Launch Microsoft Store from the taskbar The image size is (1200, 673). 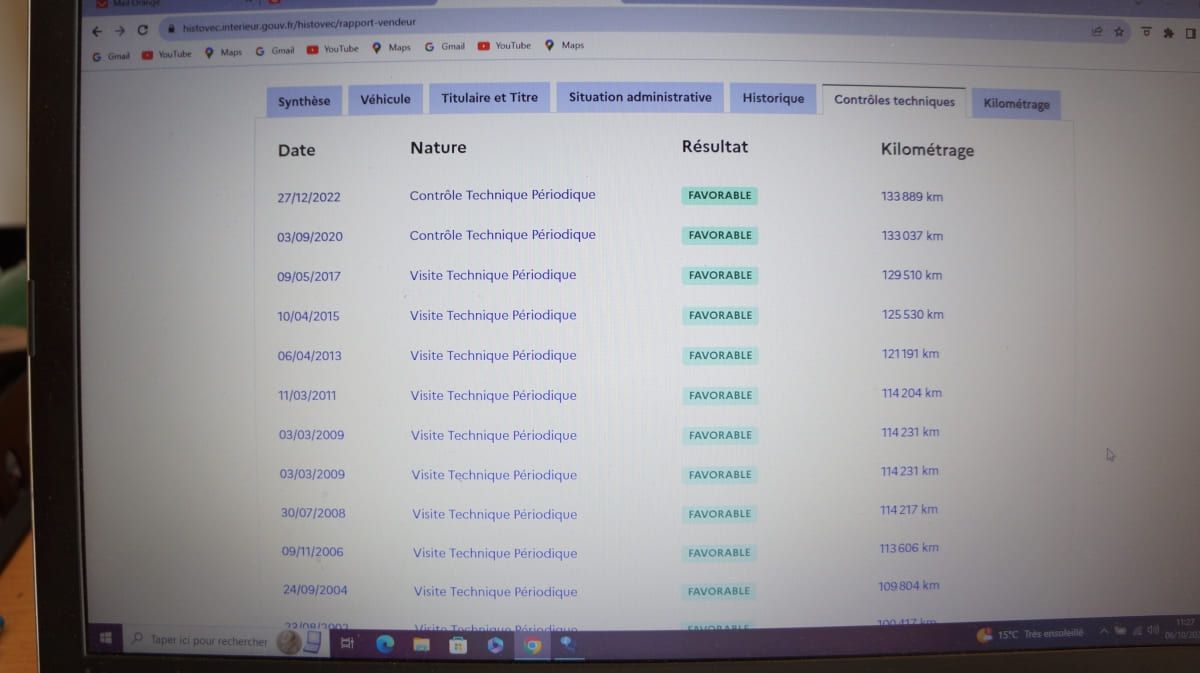458,645
